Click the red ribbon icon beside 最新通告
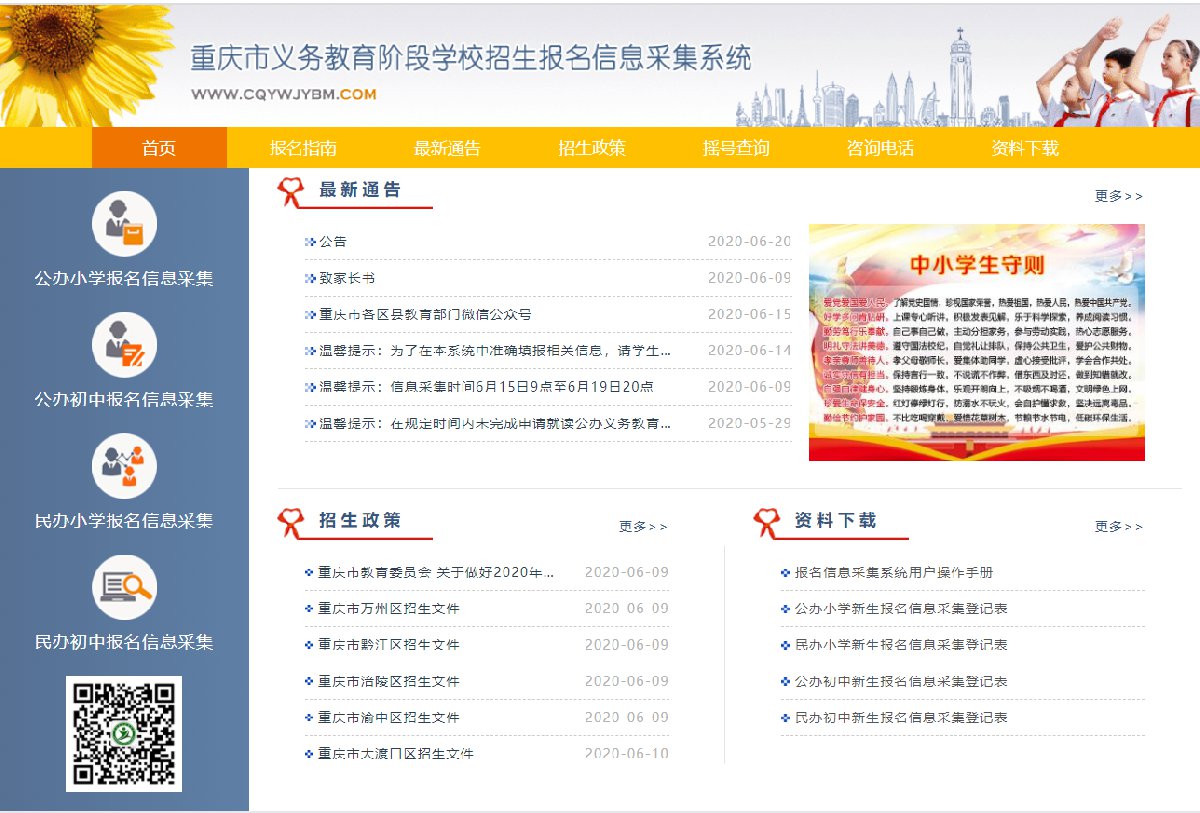1200x813 pixels. pos(290,192)
